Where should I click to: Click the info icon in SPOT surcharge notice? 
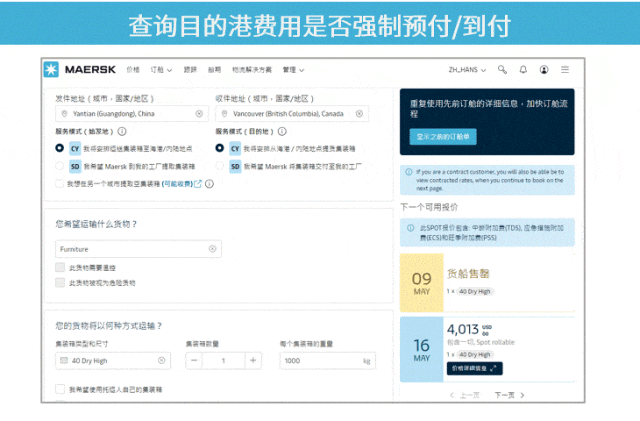tap(411, 228)
